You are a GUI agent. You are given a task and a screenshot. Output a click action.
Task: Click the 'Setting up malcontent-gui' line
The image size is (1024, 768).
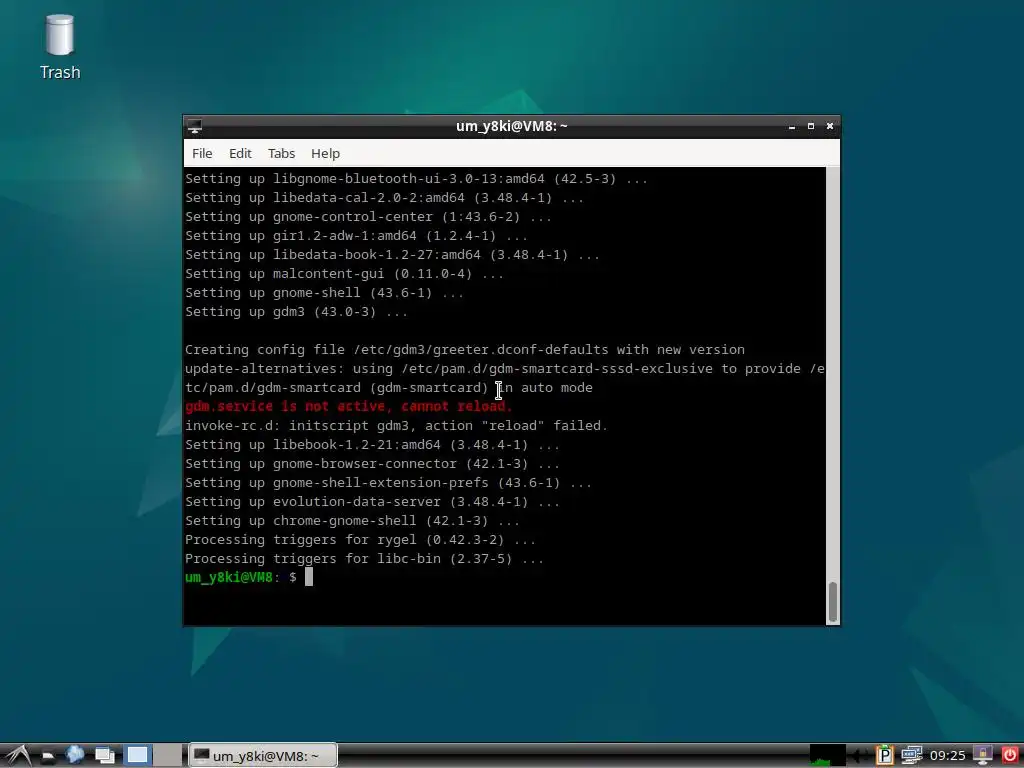coord(344,274)
